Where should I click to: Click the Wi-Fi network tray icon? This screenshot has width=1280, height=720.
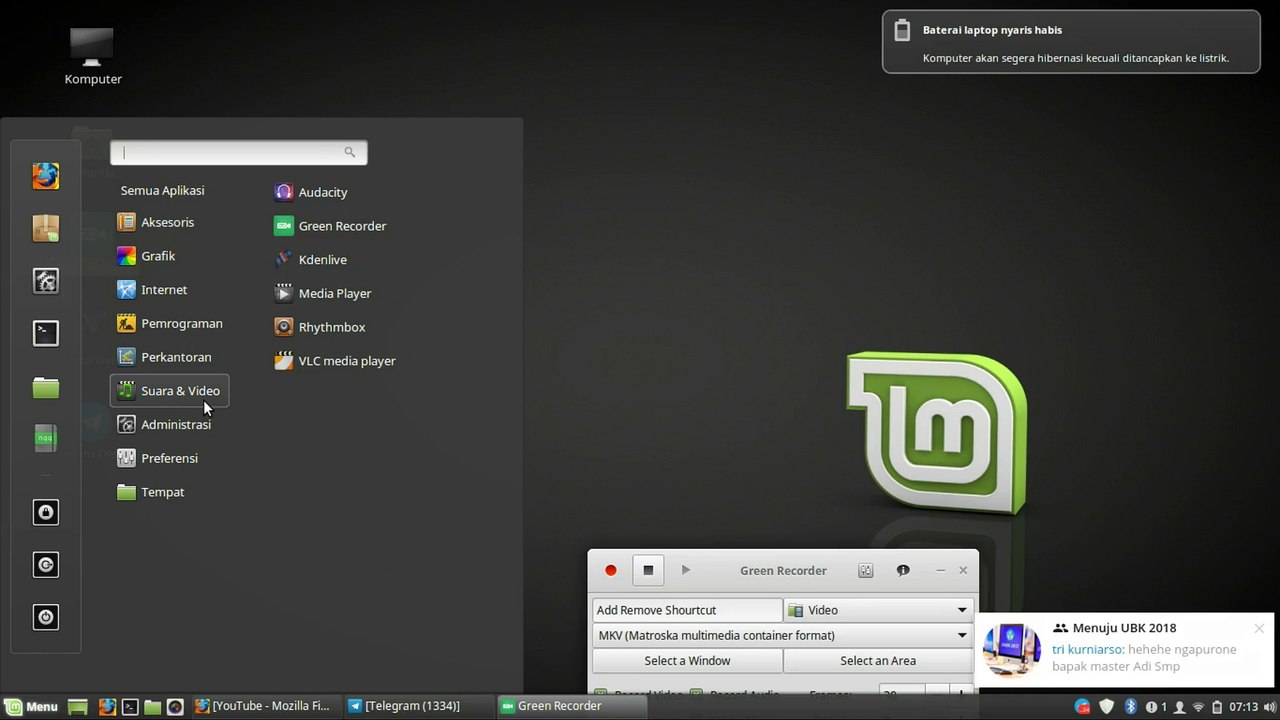(x=1198, y=707)
